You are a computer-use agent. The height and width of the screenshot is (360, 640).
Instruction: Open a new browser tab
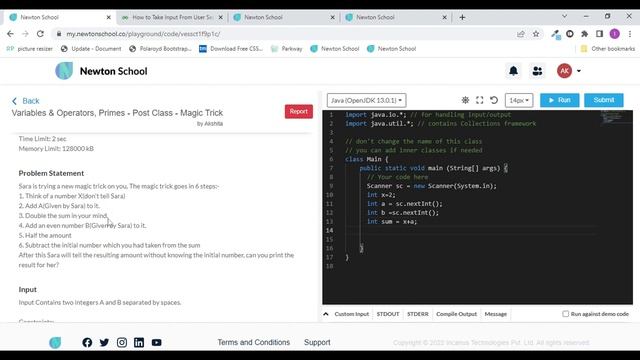click(x=462, y=17)
